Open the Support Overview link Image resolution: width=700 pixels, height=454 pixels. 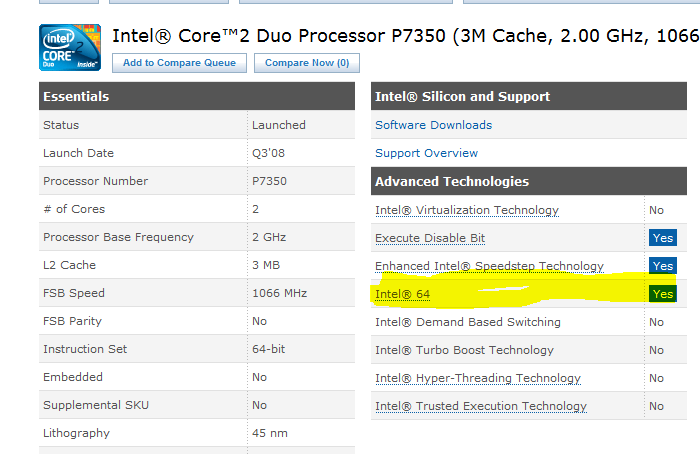426,153
